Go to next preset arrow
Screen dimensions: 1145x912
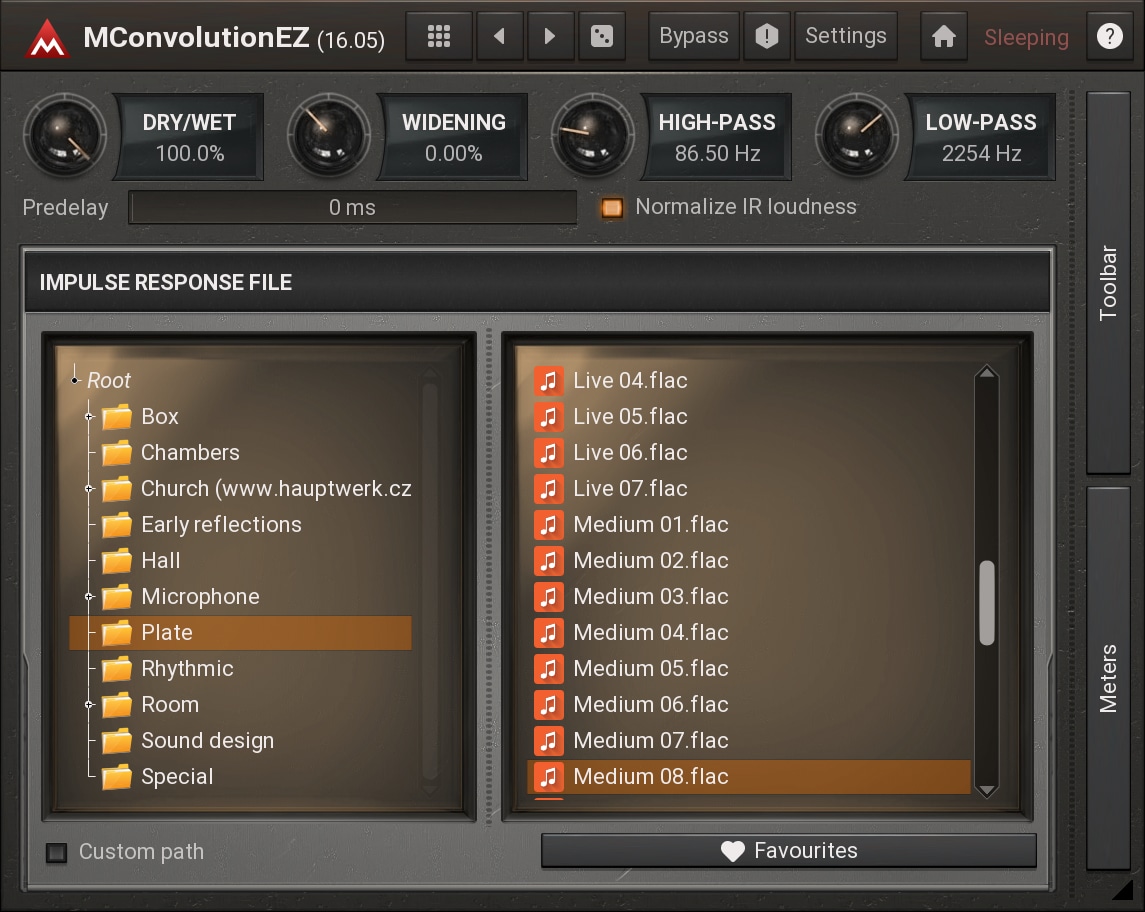tap(550, 36)
